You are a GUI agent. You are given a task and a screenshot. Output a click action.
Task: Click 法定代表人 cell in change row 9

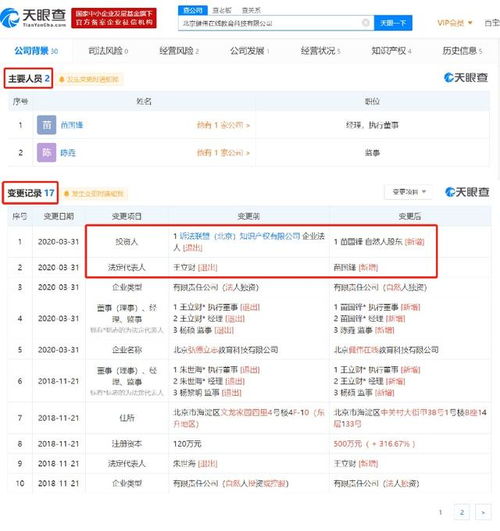[x=127, y=463]
